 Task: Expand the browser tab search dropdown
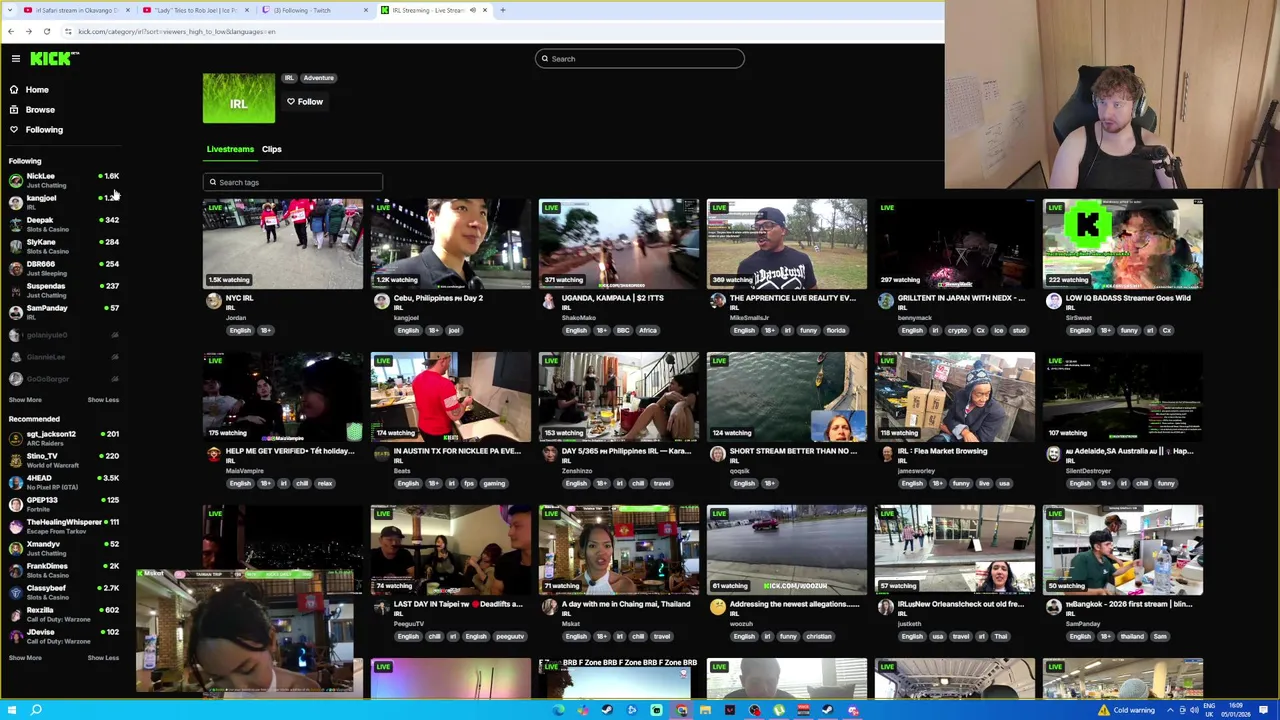click(x=10, y=10)
